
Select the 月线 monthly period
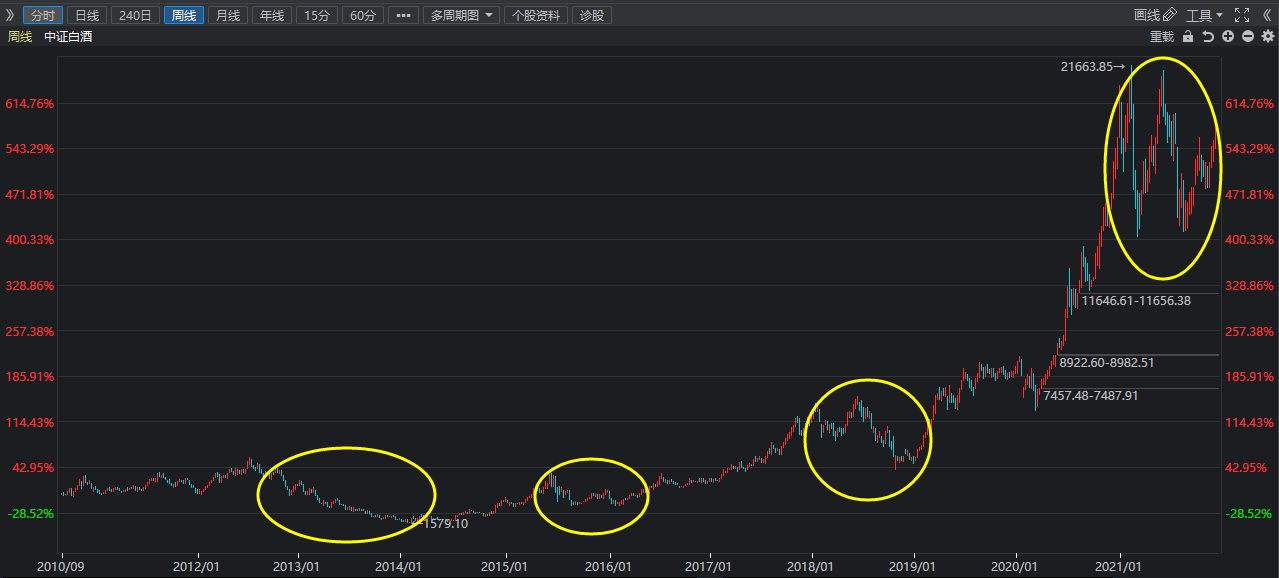228,15
